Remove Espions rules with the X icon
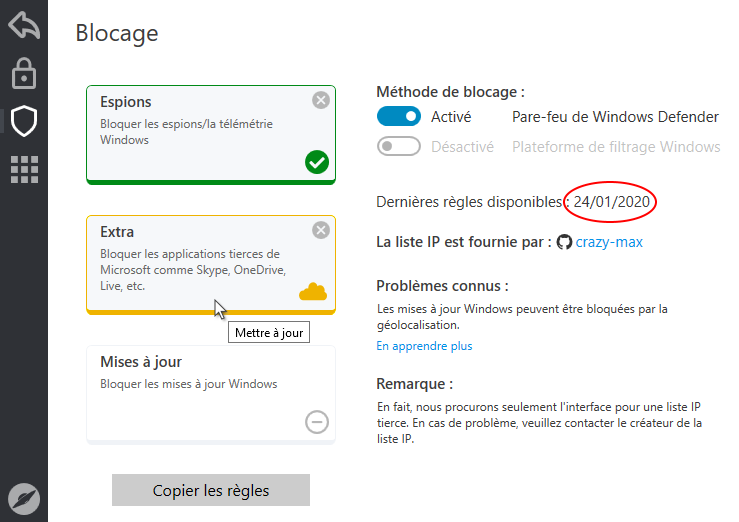The height and width of the screenshot is (522, 739). tap(320, 100)
